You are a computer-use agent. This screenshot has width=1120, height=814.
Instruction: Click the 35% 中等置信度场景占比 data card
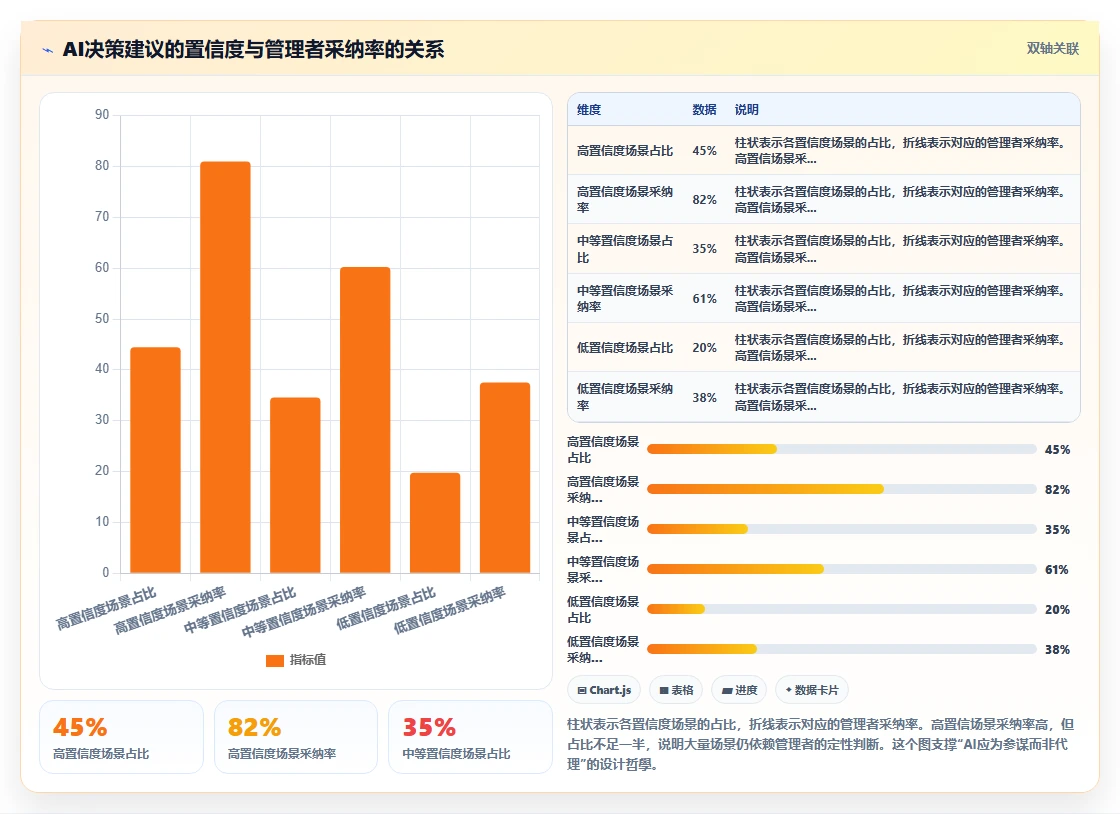(x=470, y=737)
